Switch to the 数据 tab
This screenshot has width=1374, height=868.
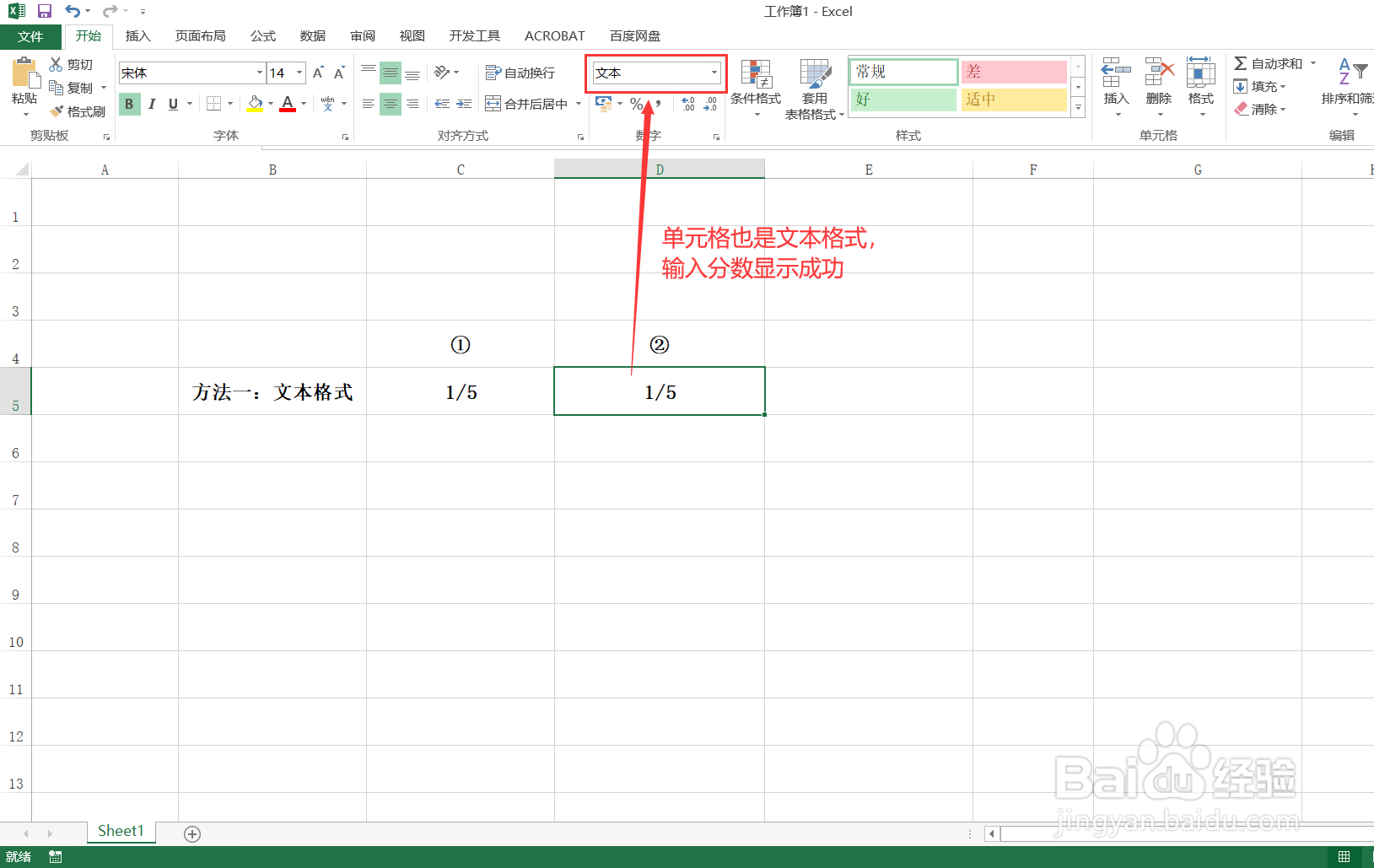313,36
